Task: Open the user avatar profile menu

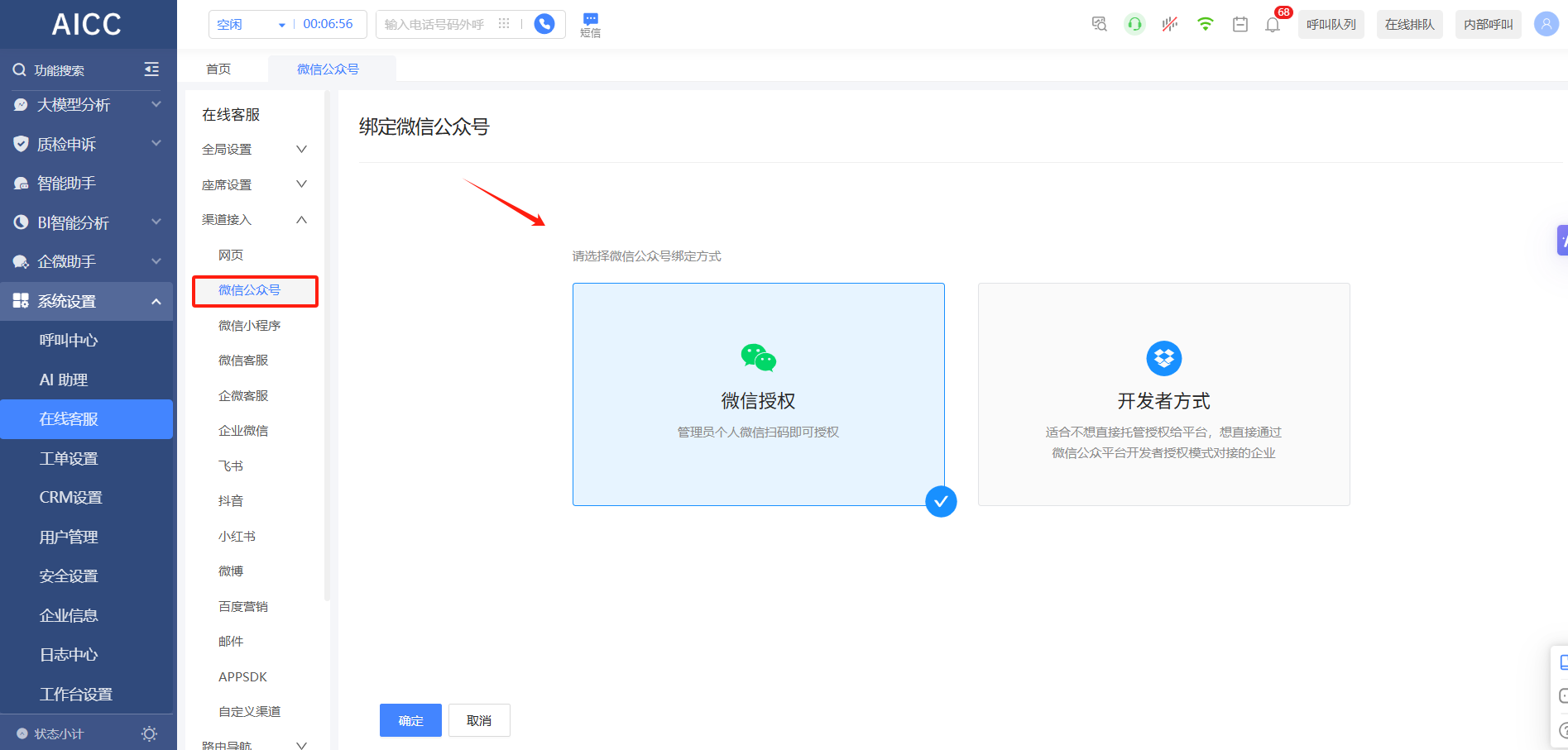Action: point(1546,24)
